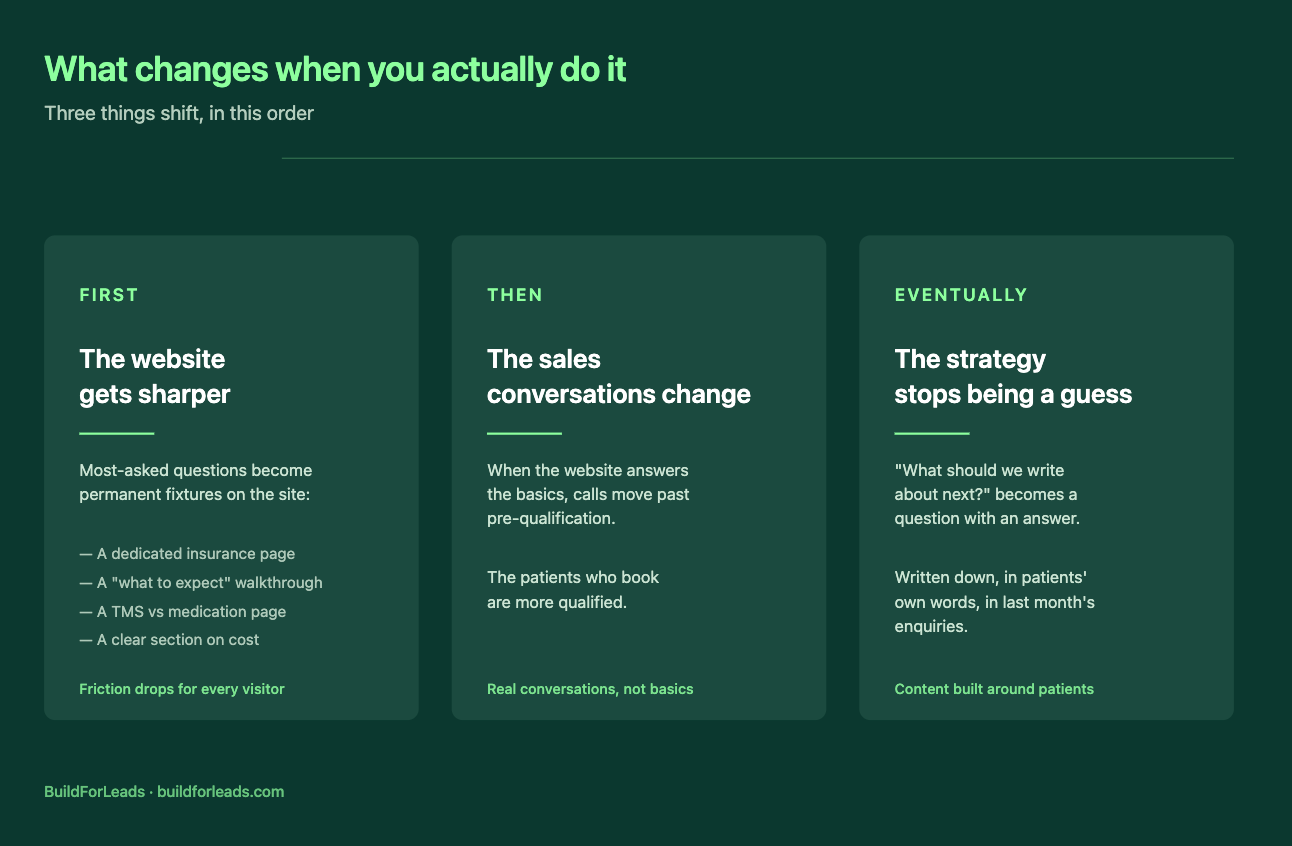This screenshot has width=1292, height=846.
Task: Click the paragraph starting "Written down, in patients'"
Action: tap(995, 602)
